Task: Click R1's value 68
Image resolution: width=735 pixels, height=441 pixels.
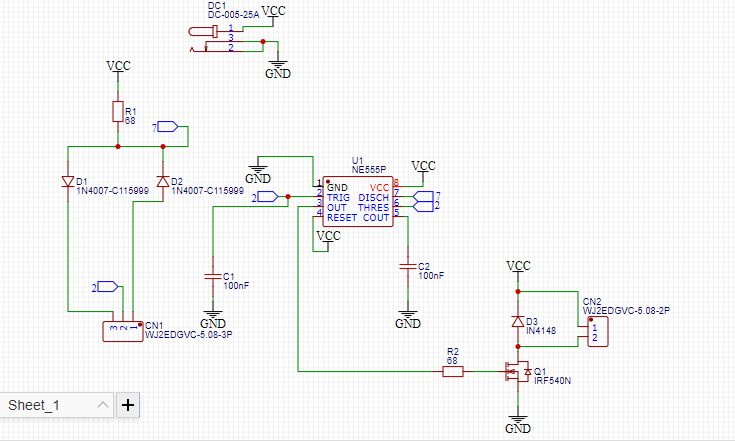Action: click(130, 120)
